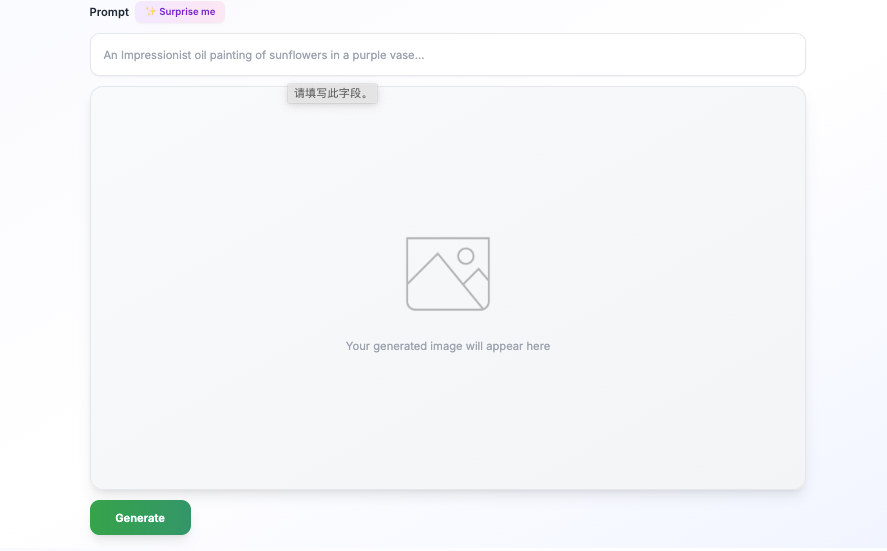
Task: Click the Prompt label
Action: click(x=109, y=12)
